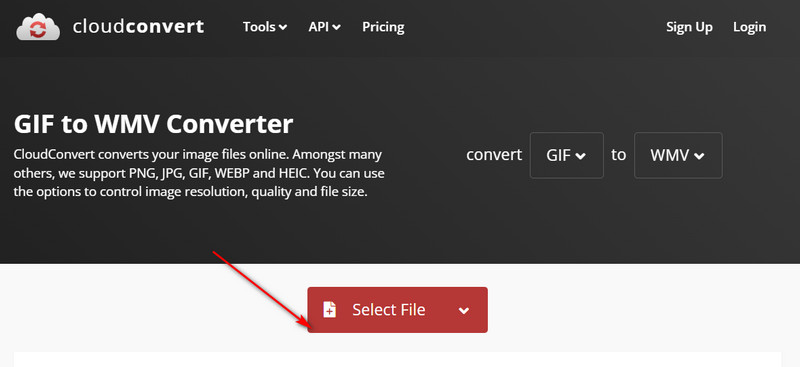Open the WMV target format dropdown
The image size is (800, 367).
678,155
